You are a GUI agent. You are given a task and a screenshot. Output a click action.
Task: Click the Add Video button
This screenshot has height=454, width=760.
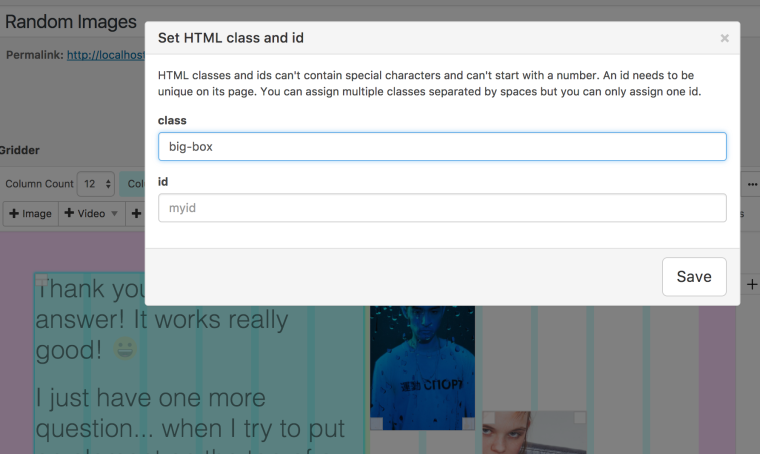[x=84, y=213]
